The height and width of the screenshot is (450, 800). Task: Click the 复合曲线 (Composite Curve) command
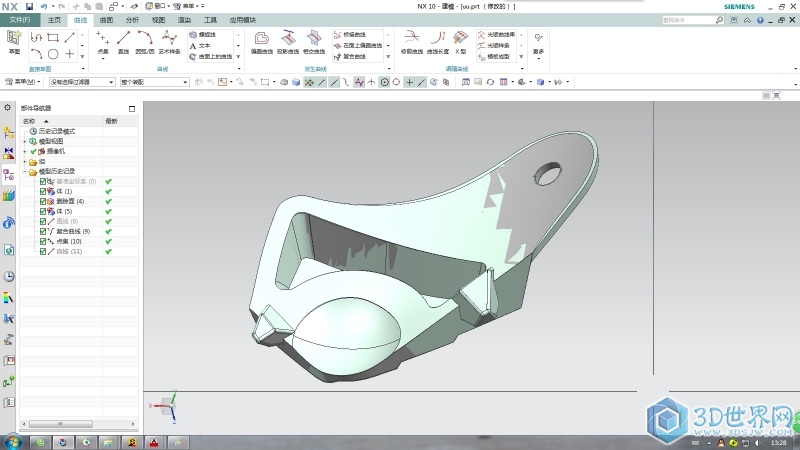point(350,57)
